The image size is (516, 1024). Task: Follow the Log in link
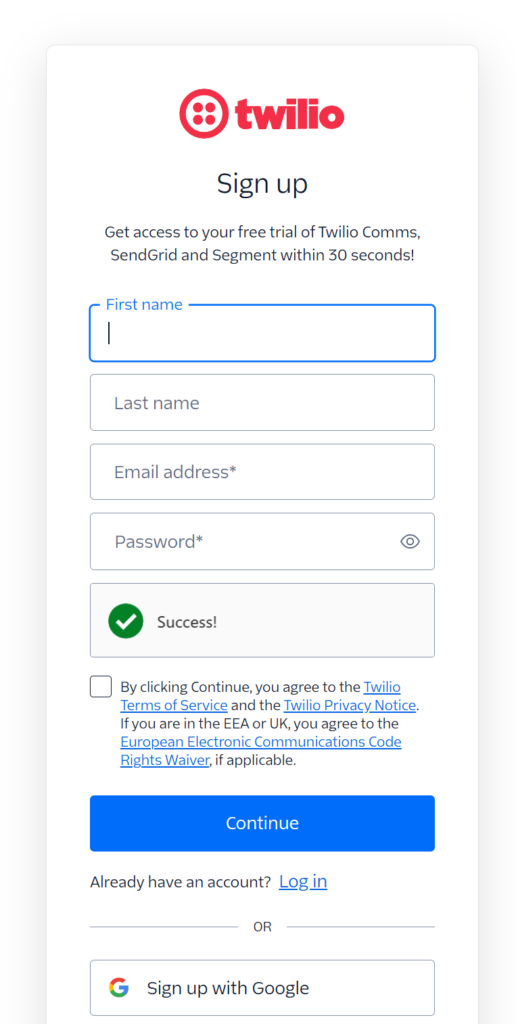coord(303,882)
